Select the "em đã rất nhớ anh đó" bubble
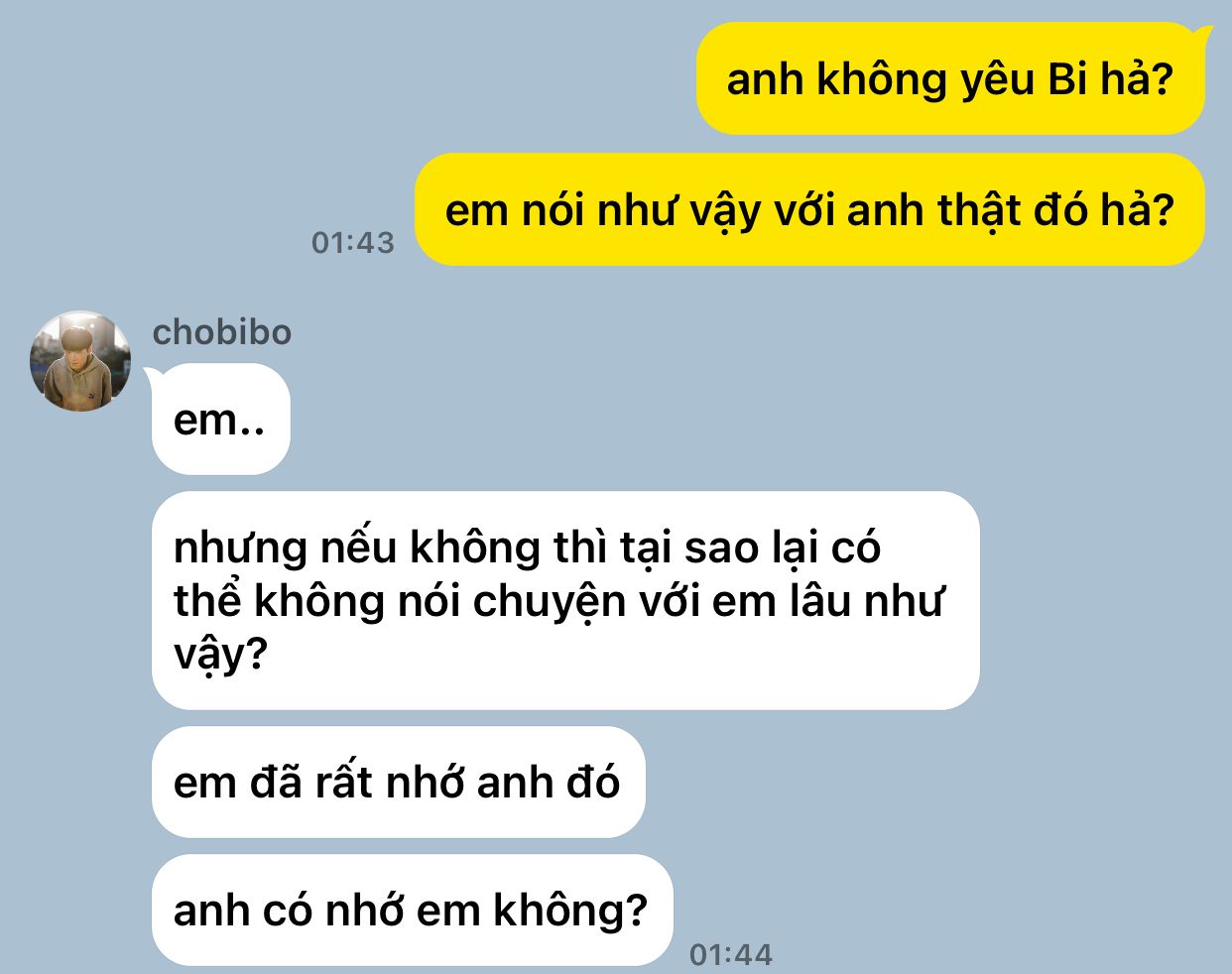Viewport: 1232px width, 974px height. point(398,782)
